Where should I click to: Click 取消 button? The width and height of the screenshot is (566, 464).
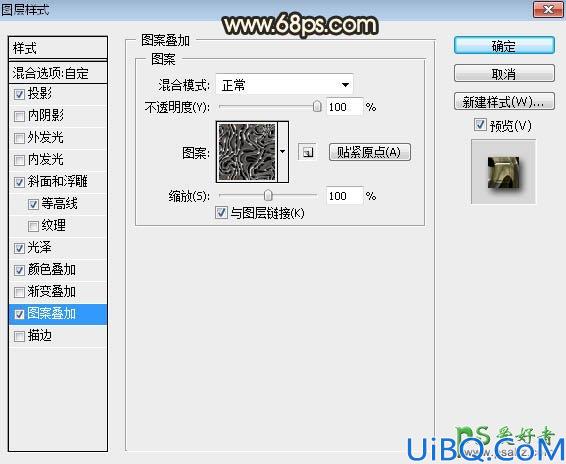pyautogui.click(x=504, y=74)
